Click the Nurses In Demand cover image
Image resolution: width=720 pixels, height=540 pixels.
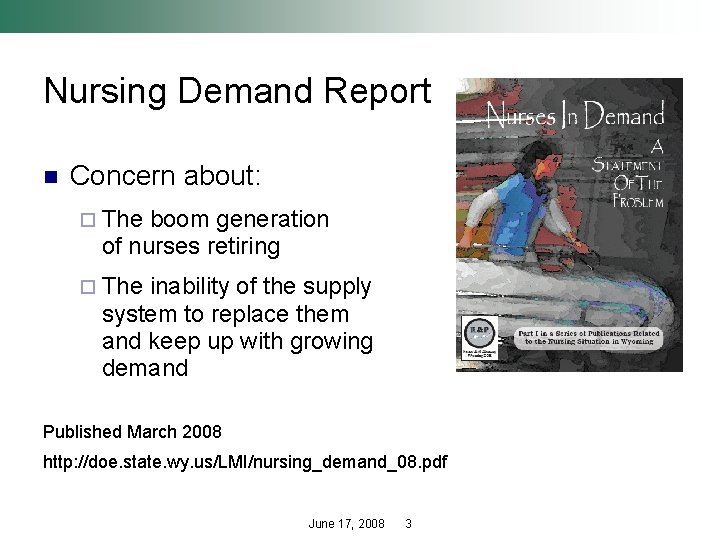(x=569, y=225)
